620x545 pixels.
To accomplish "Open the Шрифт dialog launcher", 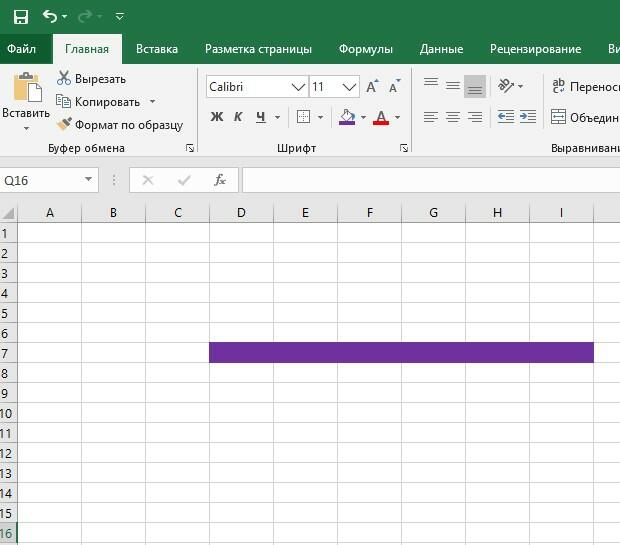I will pos(404,148).
